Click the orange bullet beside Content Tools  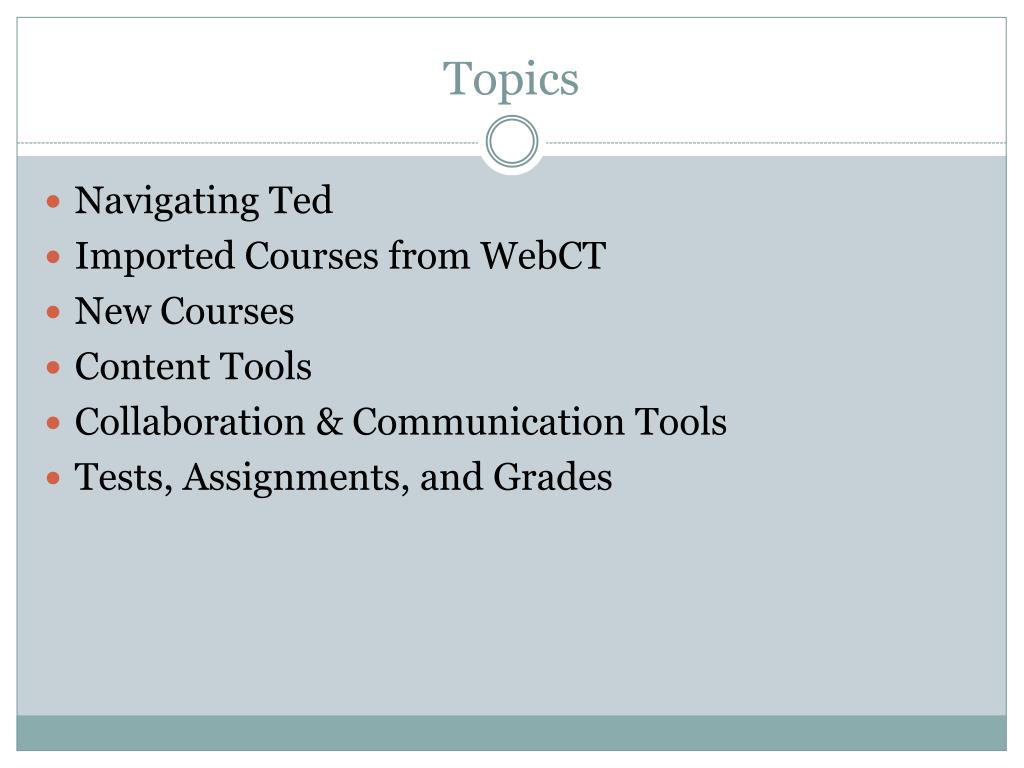[54, 368]
